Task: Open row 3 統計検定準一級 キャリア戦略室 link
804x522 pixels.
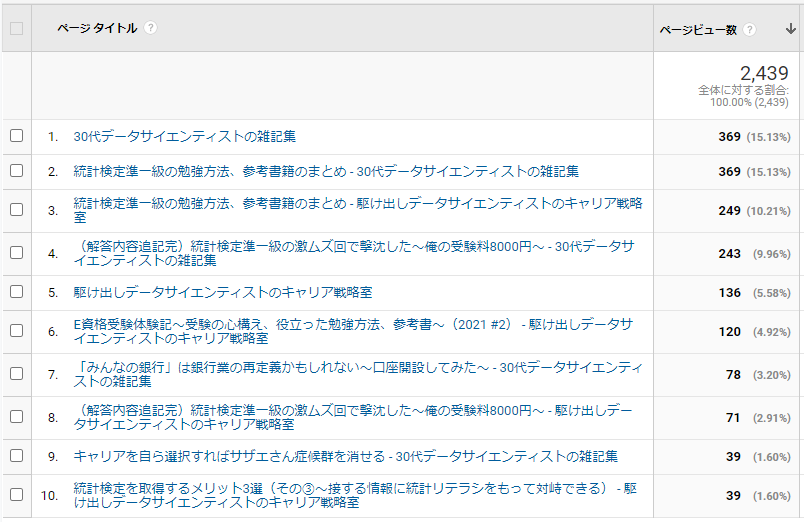Action: pos(358,210)
